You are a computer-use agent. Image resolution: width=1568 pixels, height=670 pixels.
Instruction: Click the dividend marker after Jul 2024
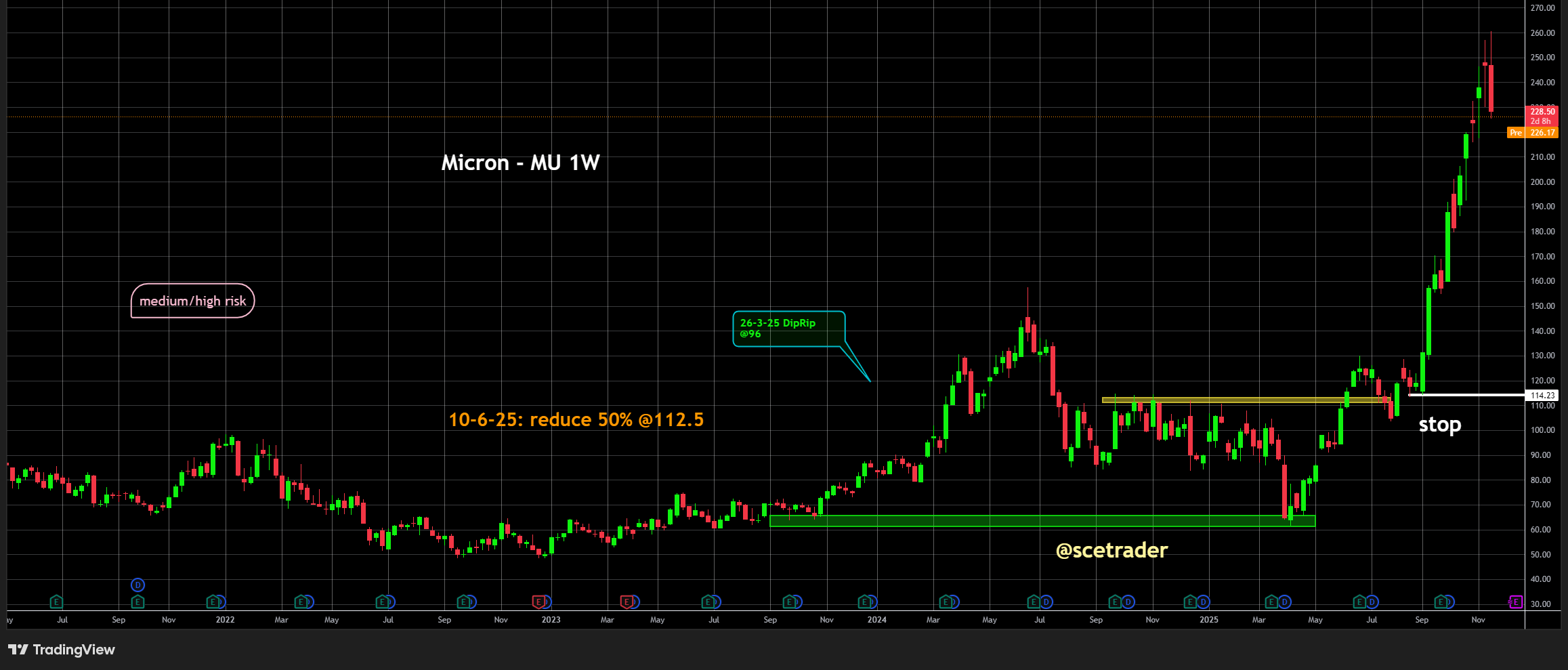tap(1046, 602)
